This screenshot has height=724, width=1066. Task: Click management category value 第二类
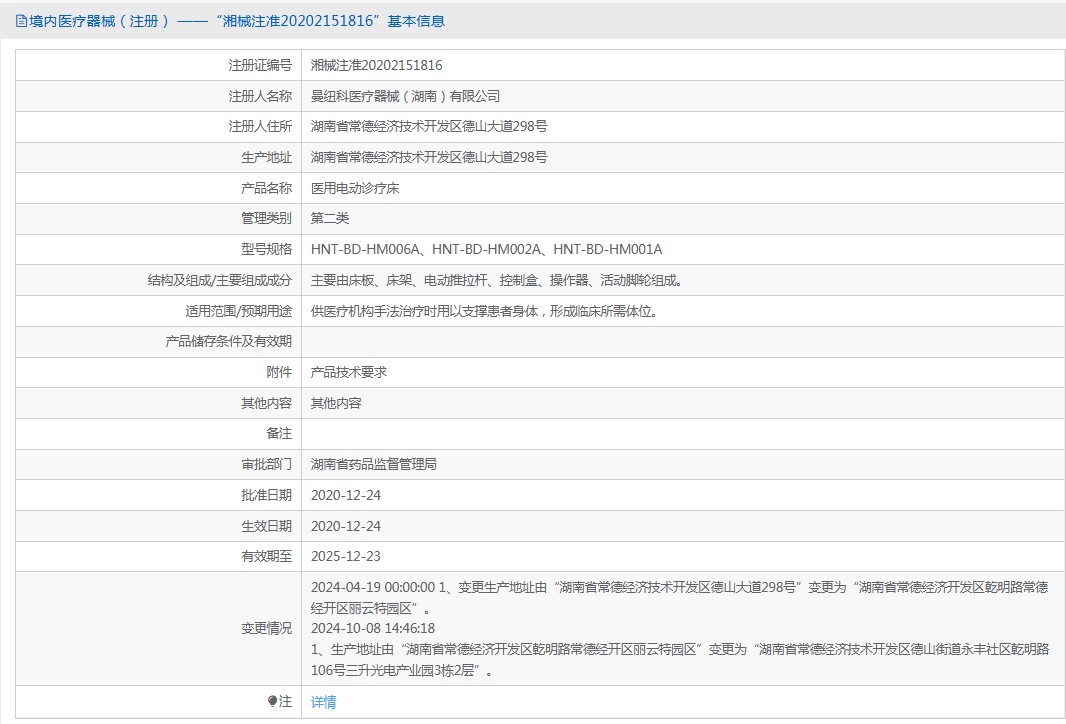coord(330,218)
